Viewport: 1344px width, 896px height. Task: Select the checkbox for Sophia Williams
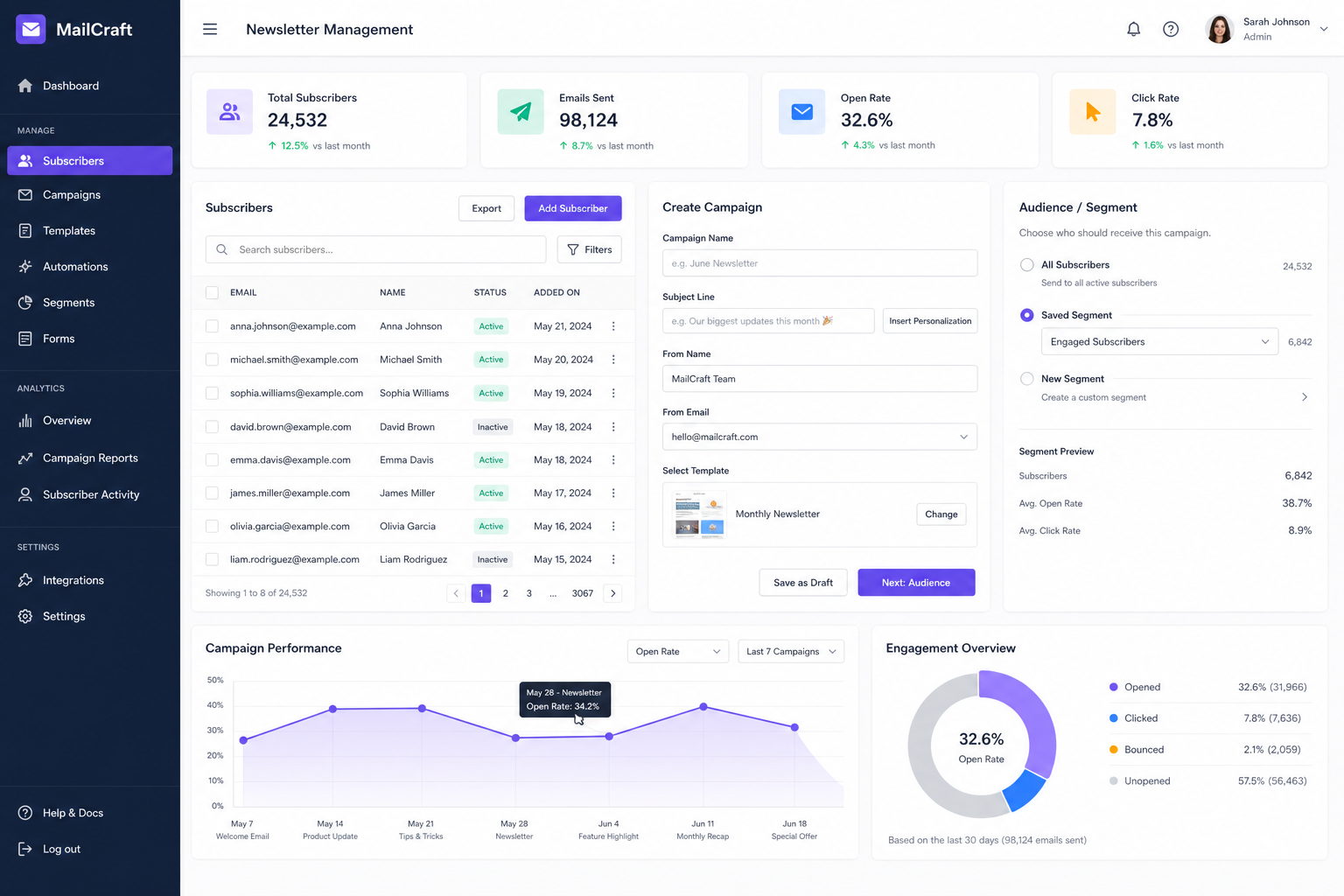pyautogui.click(x=212, y=393)
